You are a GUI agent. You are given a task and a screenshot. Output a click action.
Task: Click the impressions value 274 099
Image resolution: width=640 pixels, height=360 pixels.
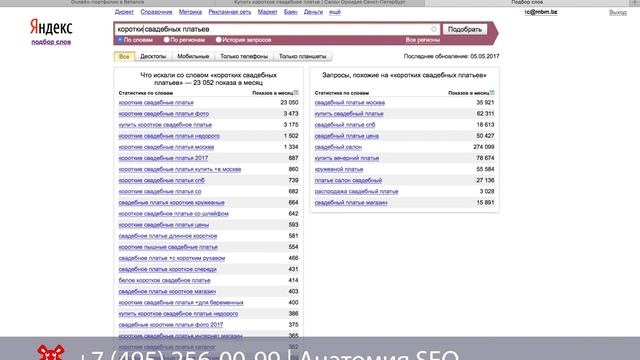(x=484, y=147)
